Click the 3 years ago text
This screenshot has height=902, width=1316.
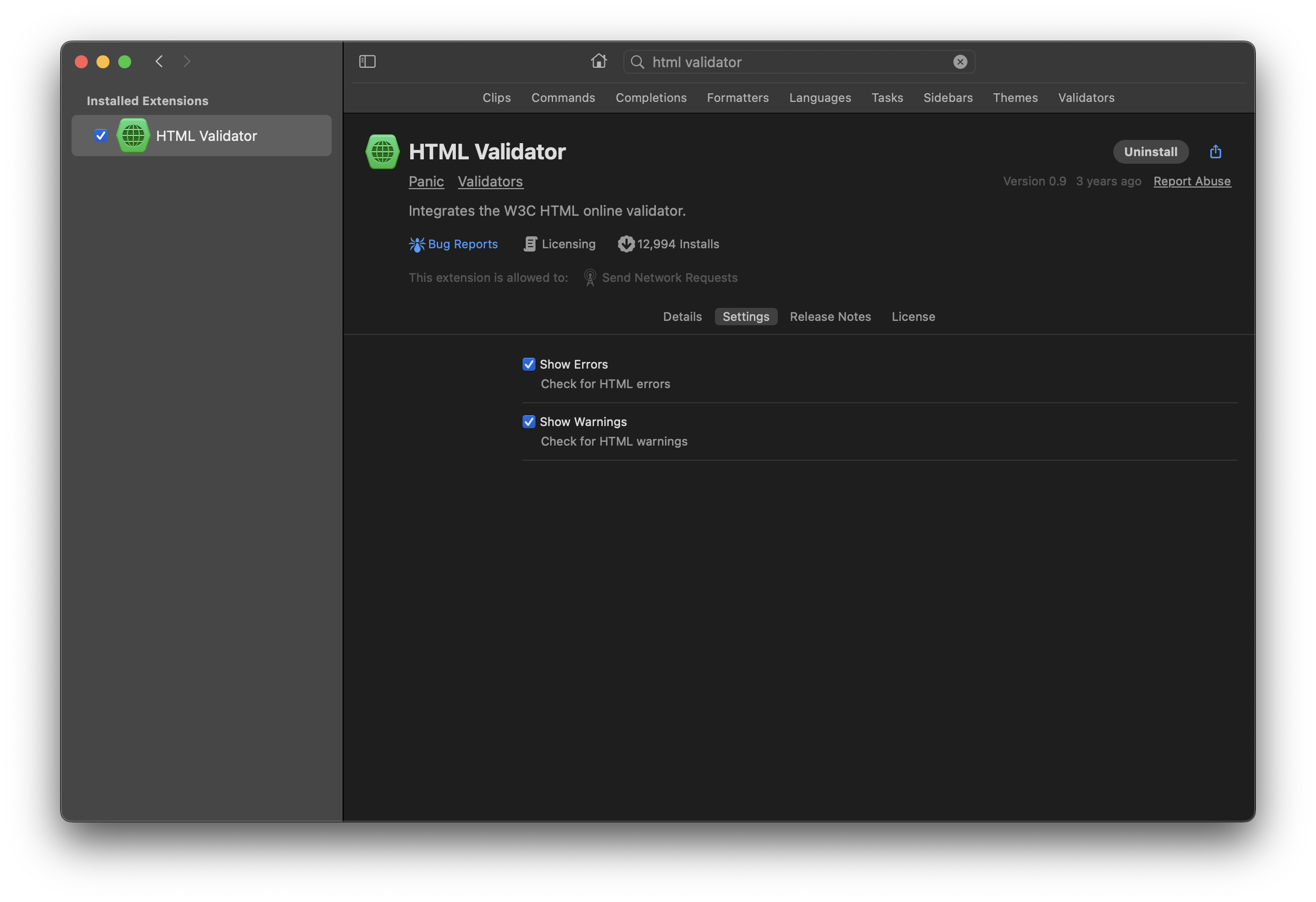1108,181
